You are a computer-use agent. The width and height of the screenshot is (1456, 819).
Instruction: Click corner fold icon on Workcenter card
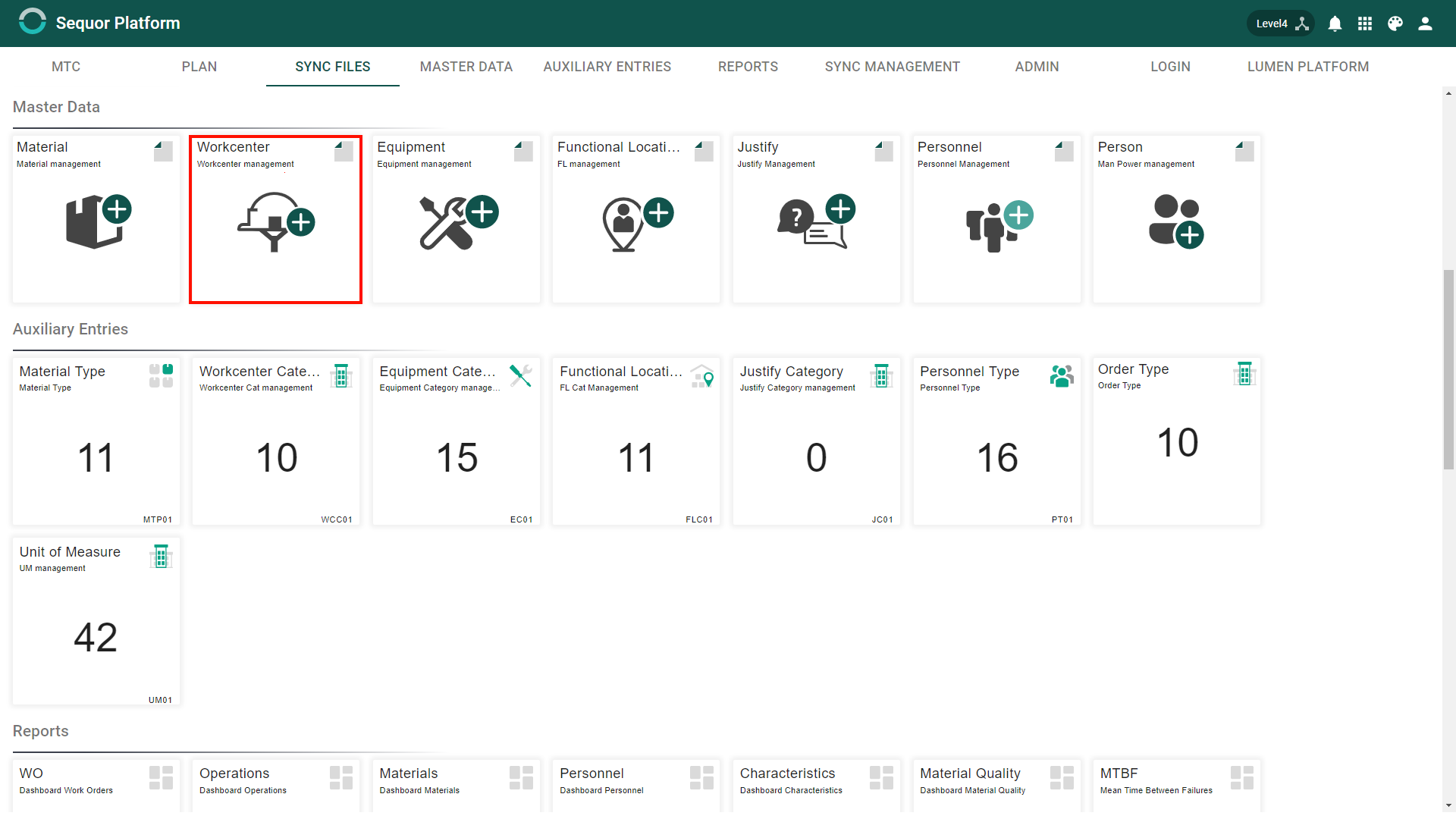[x=344, y=151]
